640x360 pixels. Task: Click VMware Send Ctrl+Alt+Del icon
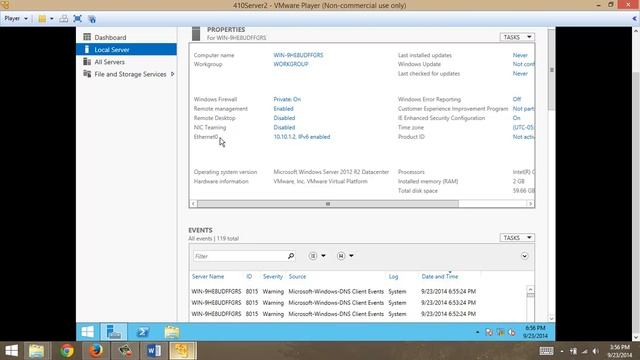tap(64, 19)
